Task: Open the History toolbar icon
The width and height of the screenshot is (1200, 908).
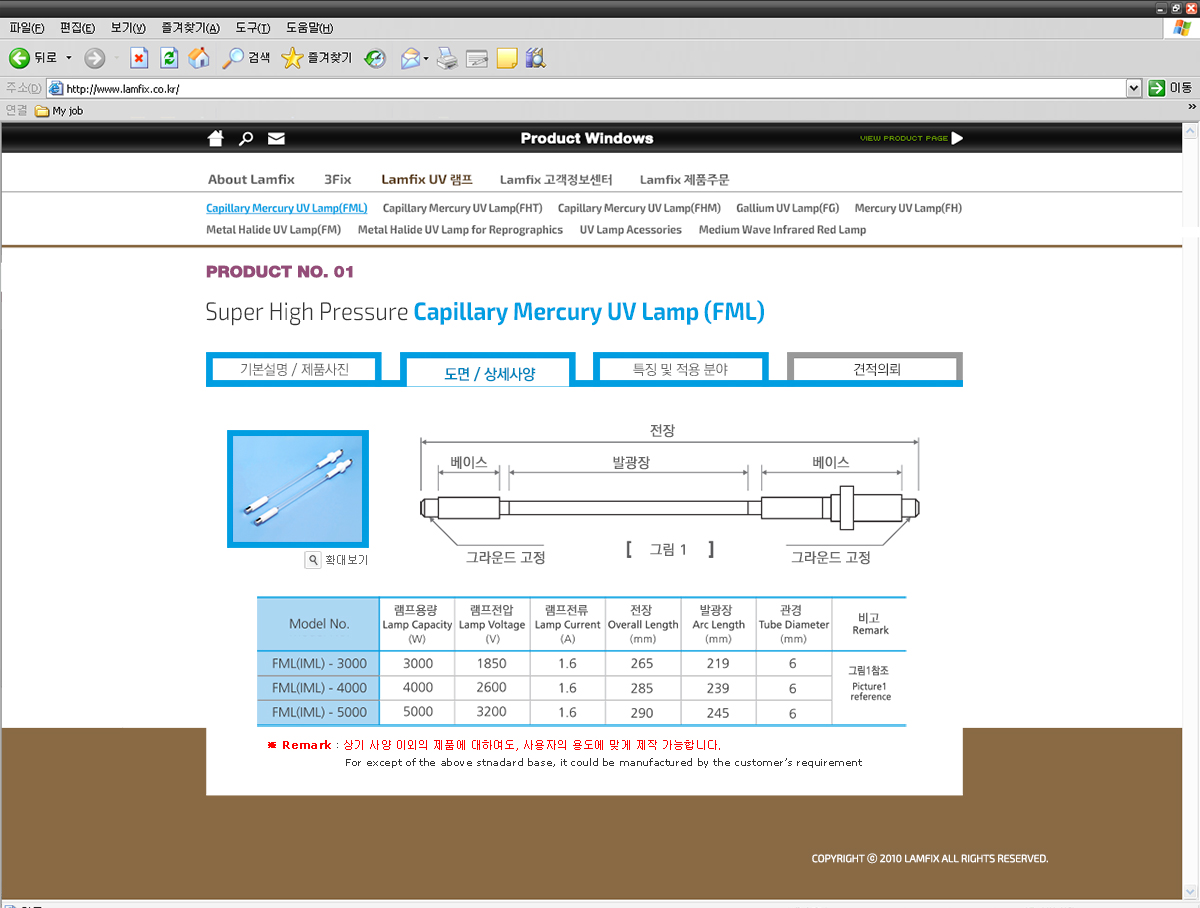Action: (375, 58)
